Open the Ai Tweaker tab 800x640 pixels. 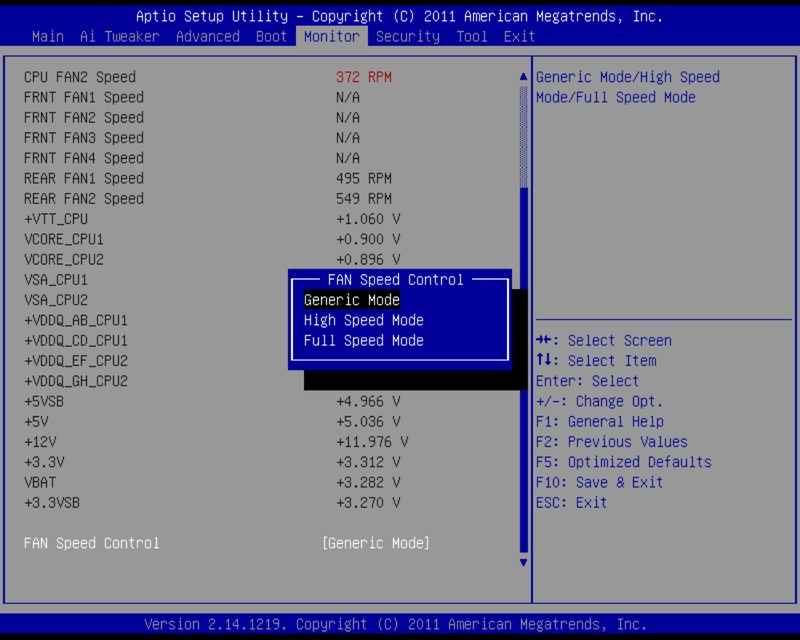[120, 36]
